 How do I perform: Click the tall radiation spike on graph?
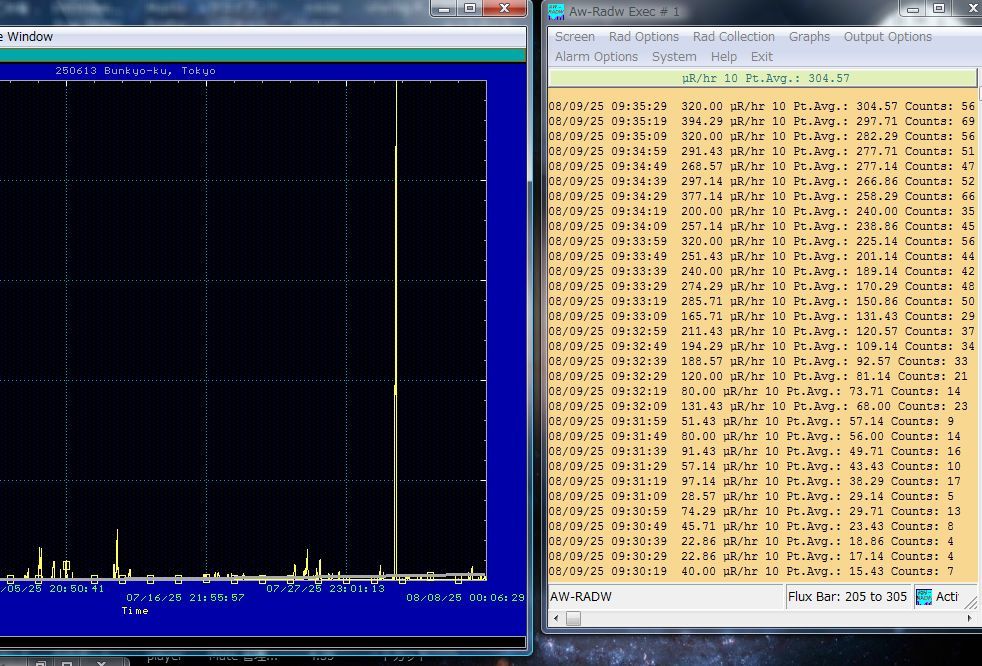click(x=396, y=300)
